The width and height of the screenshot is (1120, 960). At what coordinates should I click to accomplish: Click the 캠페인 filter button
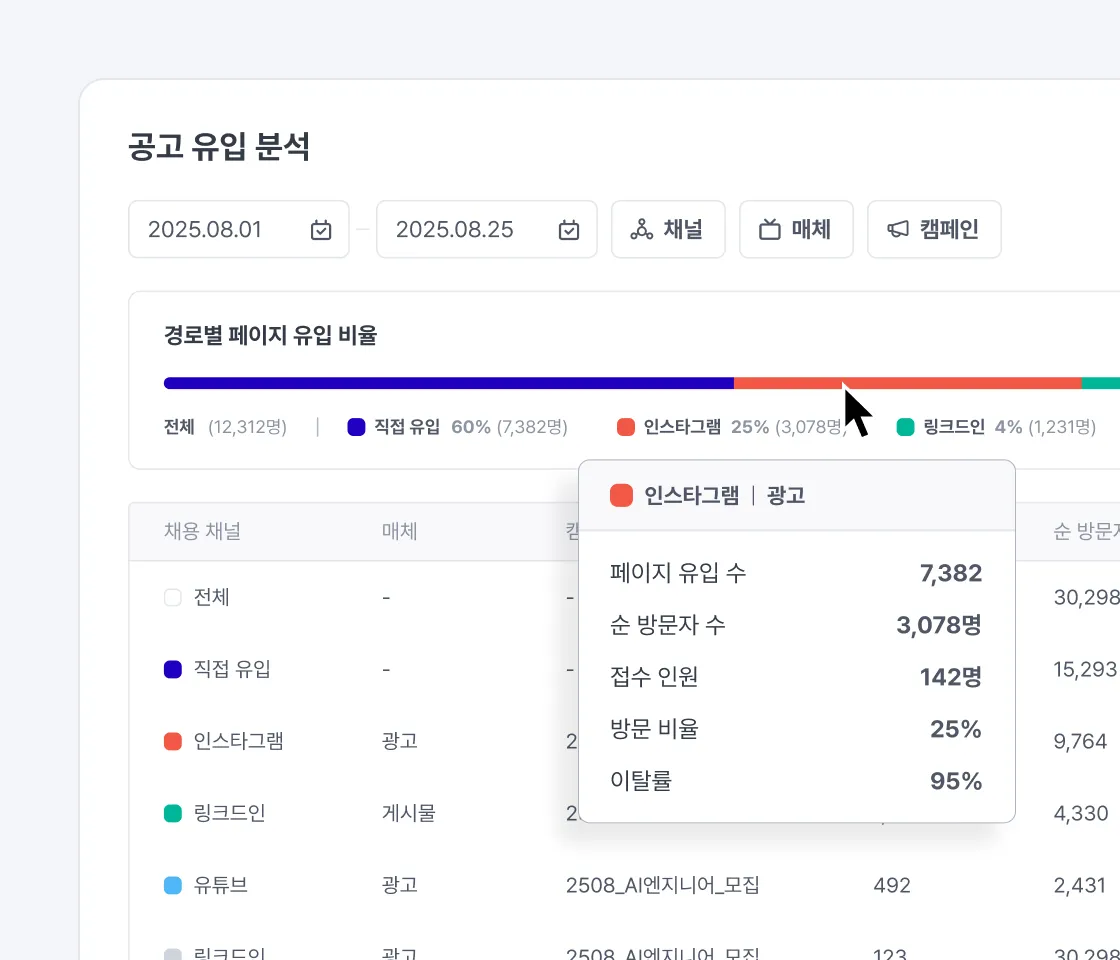[934, 229]
